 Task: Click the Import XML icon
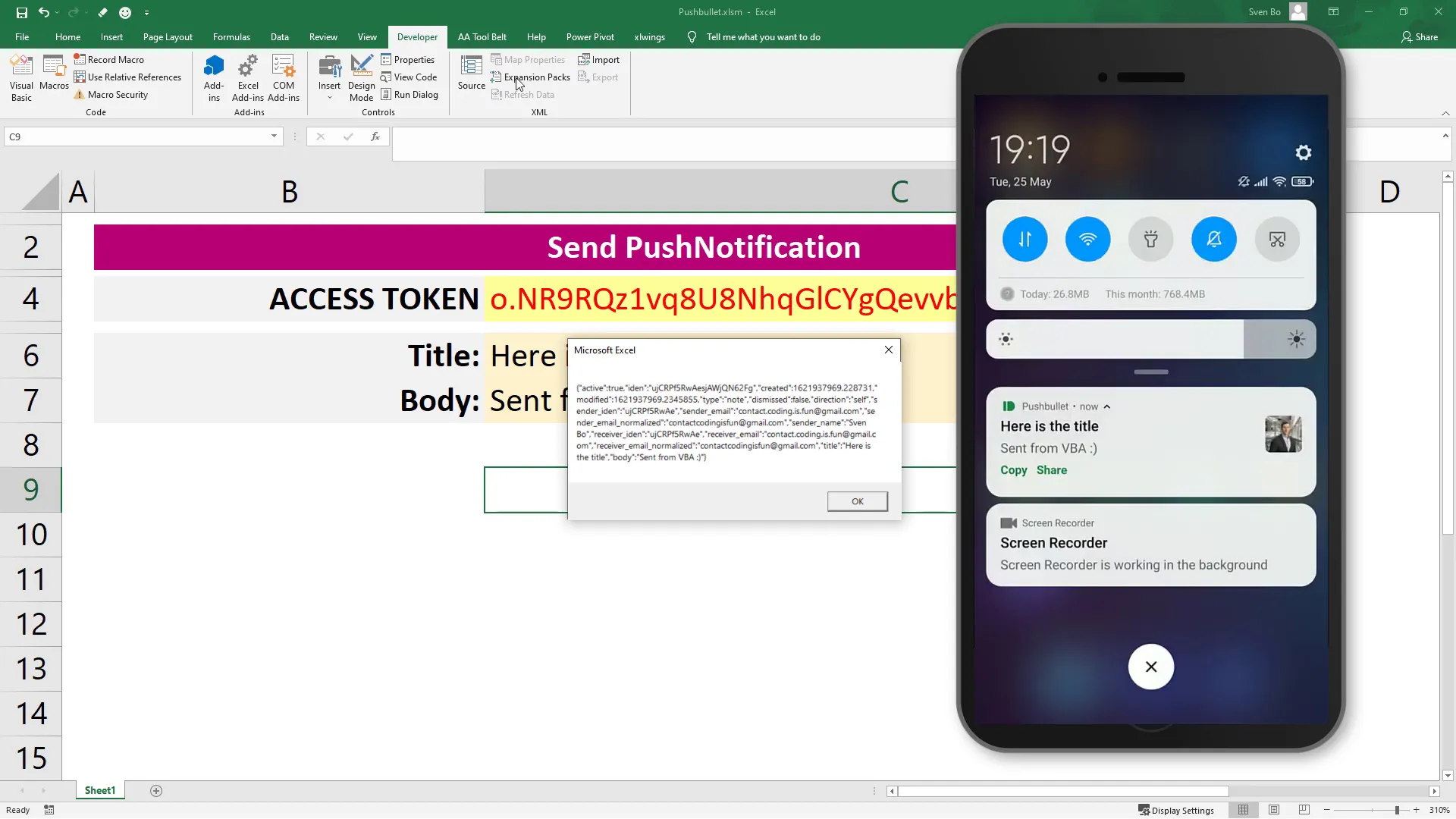[599, 59]
